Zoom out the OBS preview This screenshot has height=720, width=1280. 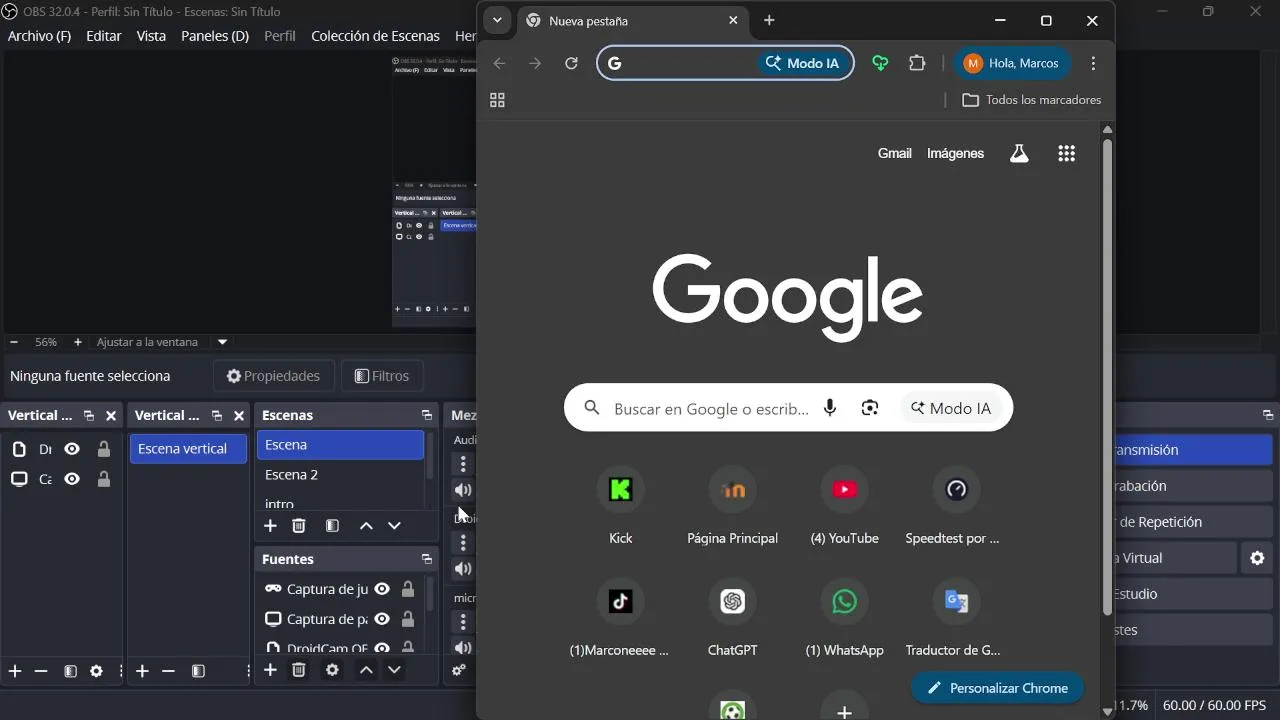point(14,342)
